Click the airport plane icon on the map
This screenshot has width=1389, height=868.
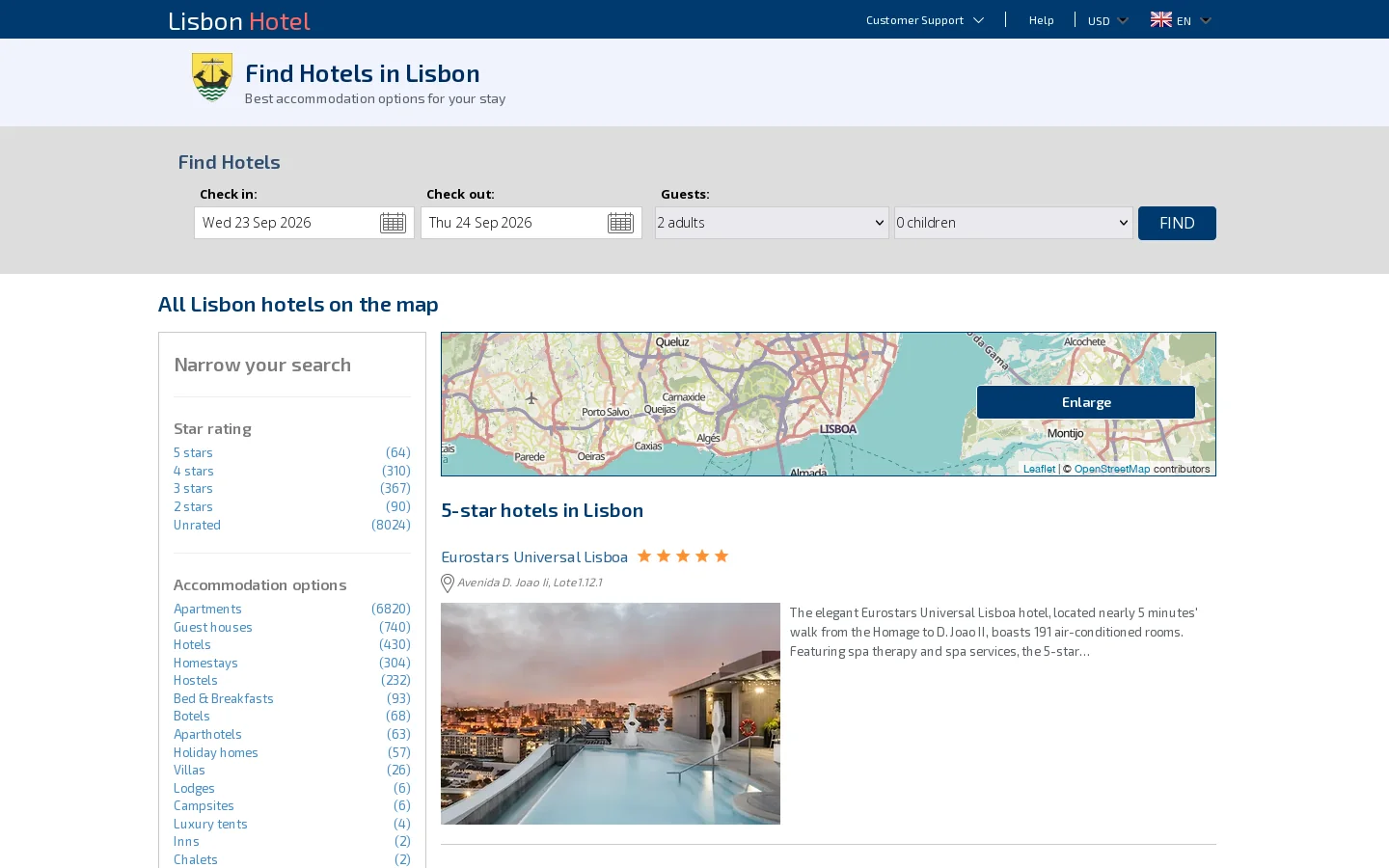(x=531, y=397)
